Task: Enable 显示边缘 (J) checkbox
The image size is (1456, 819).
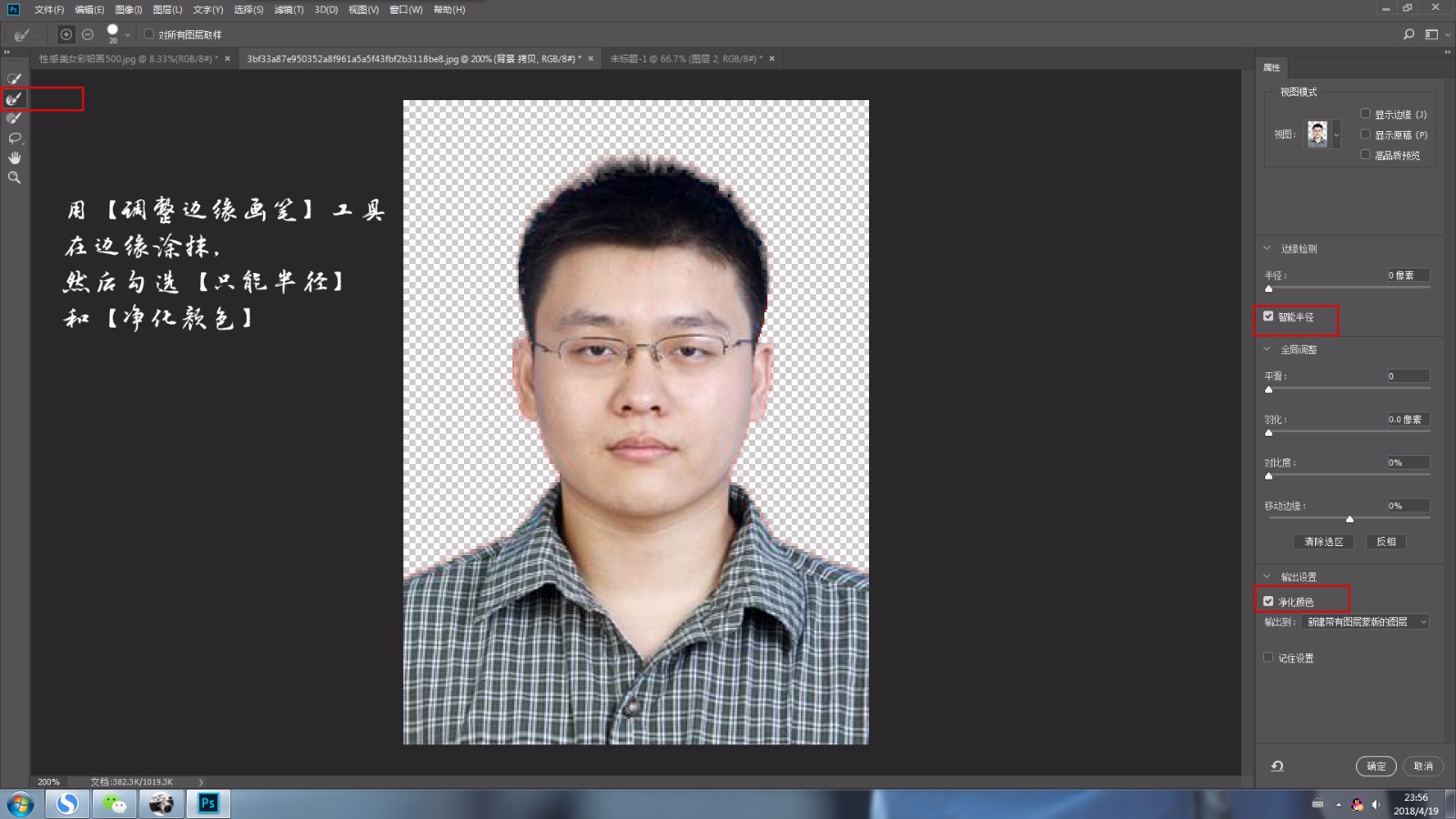Action: click(x=1365, y=114)
